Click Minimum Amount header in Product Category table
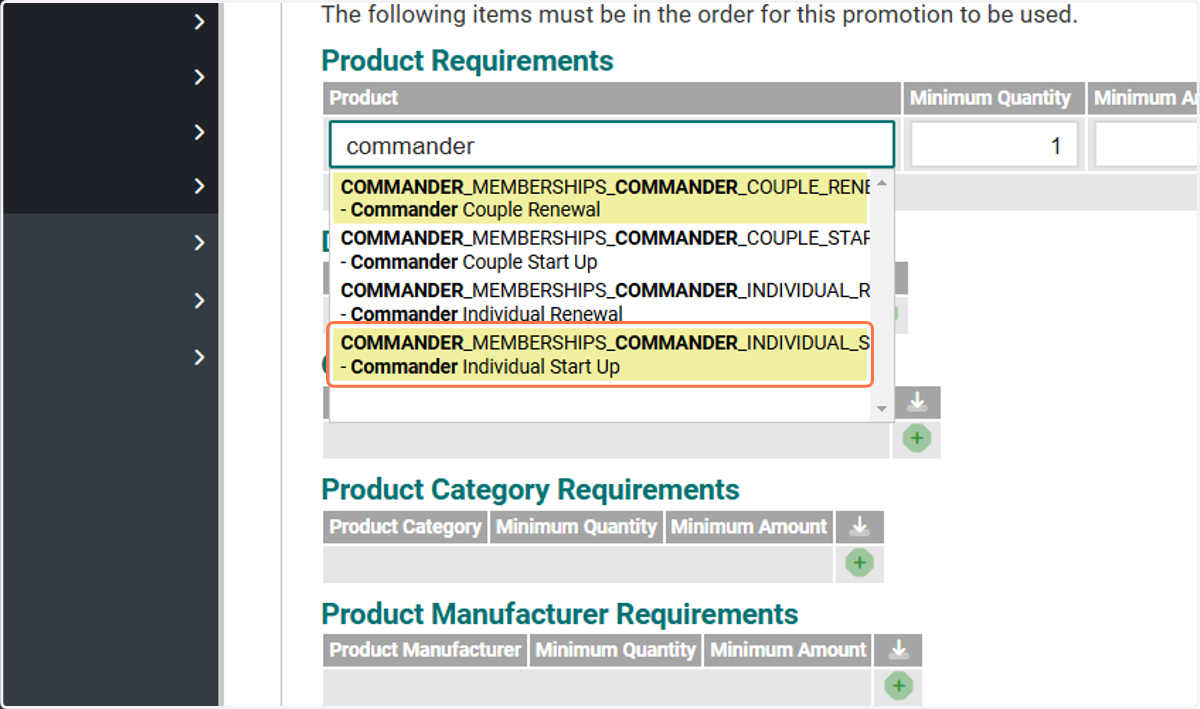This screenshot has width=1200, height=709. pos(749,527)
